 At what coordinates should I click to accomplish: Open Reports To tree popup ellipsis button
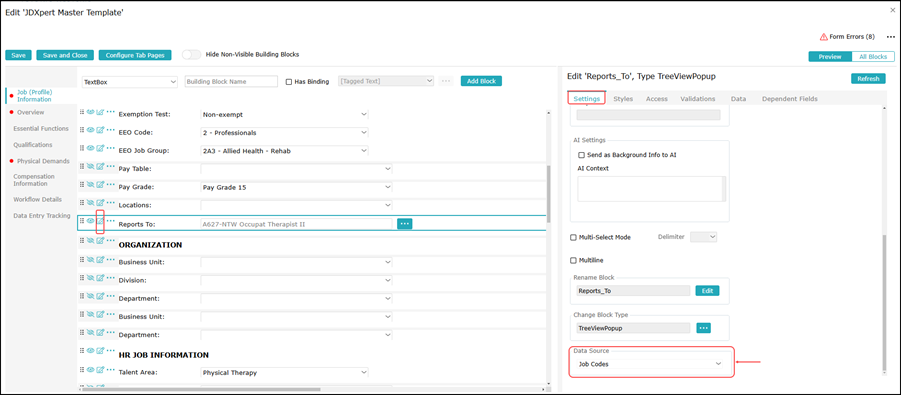(405, 224)
